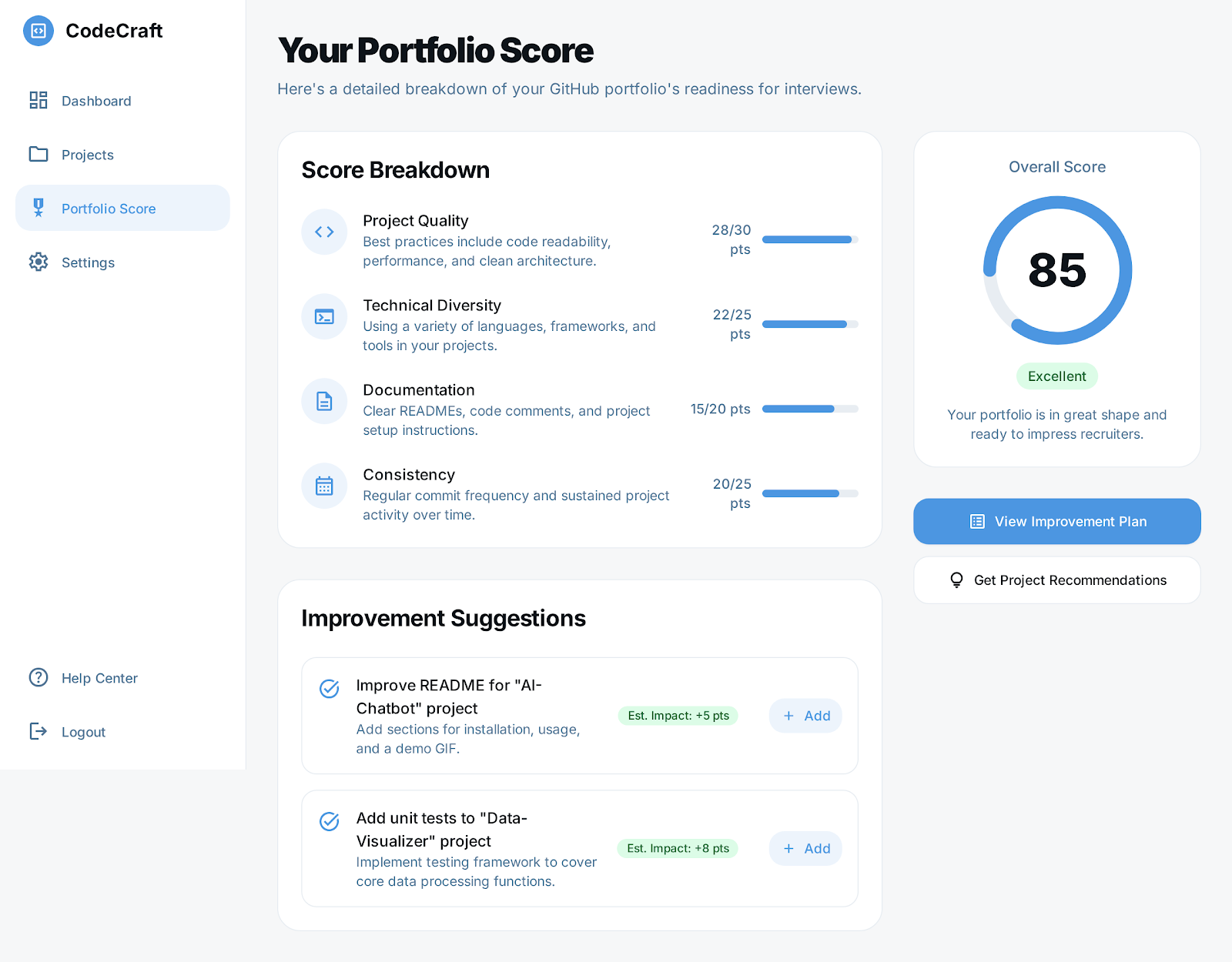Go to Projects in the sidebar

point(88,155)
